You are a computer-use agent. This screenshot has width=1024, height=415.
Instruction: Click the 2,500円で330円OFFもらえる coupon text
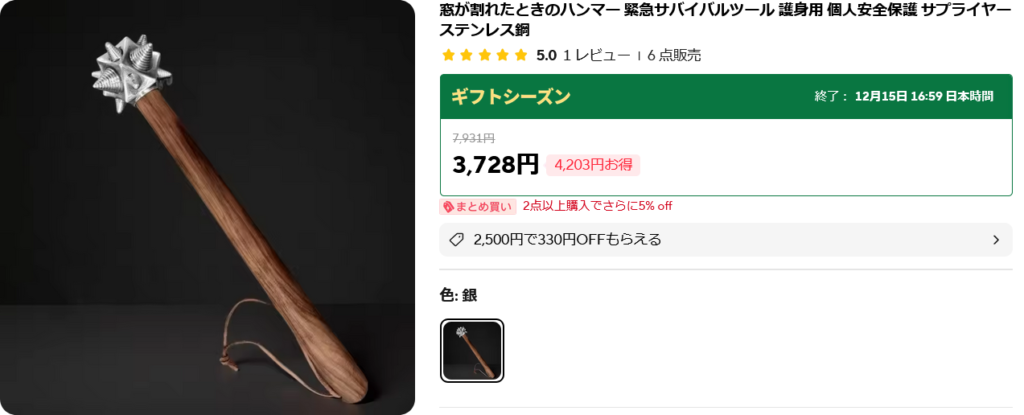567,240
